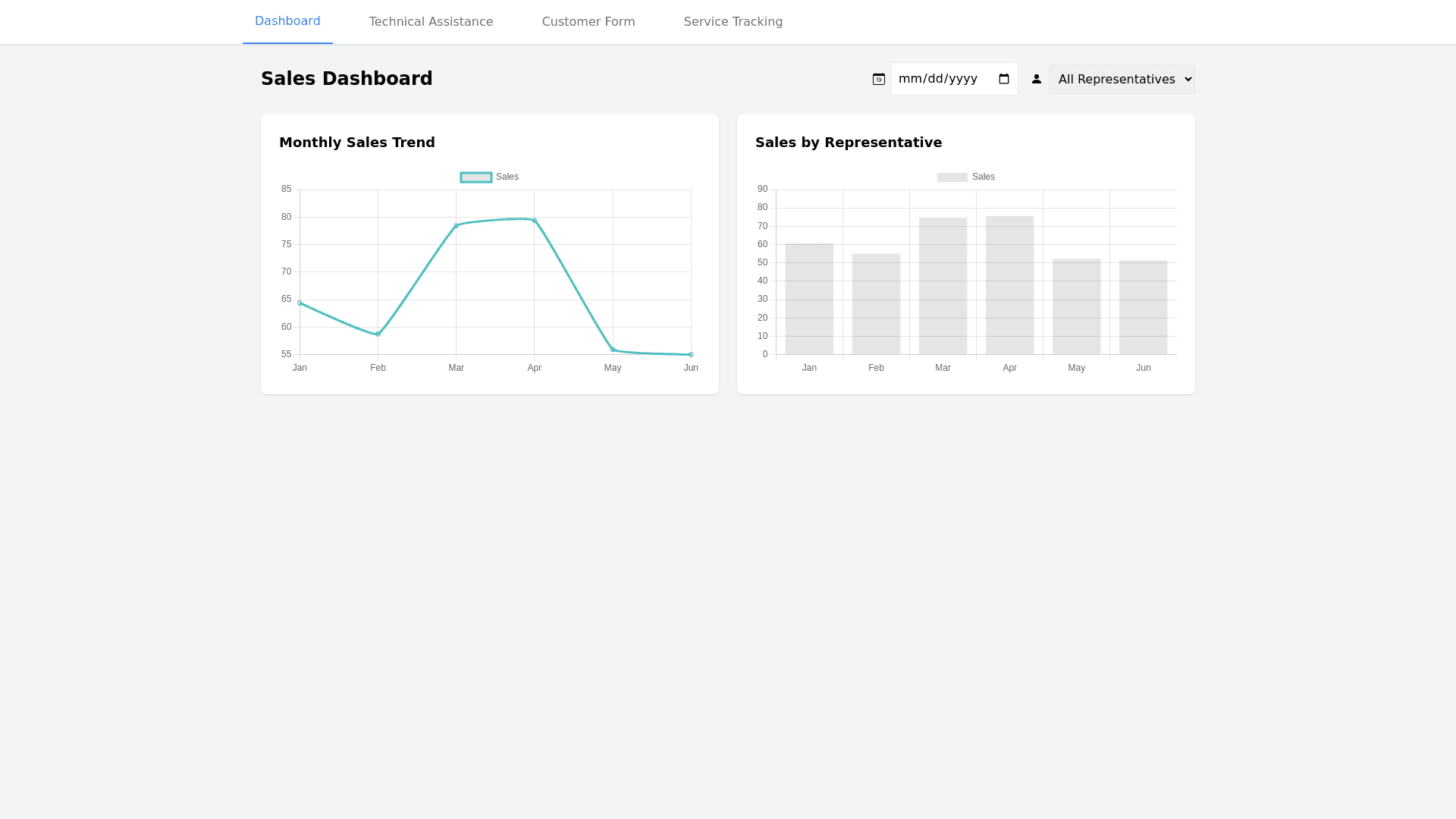Click the Apr data point on line chart
Screen dimensions: 1456x819
(x=535, y=221)
